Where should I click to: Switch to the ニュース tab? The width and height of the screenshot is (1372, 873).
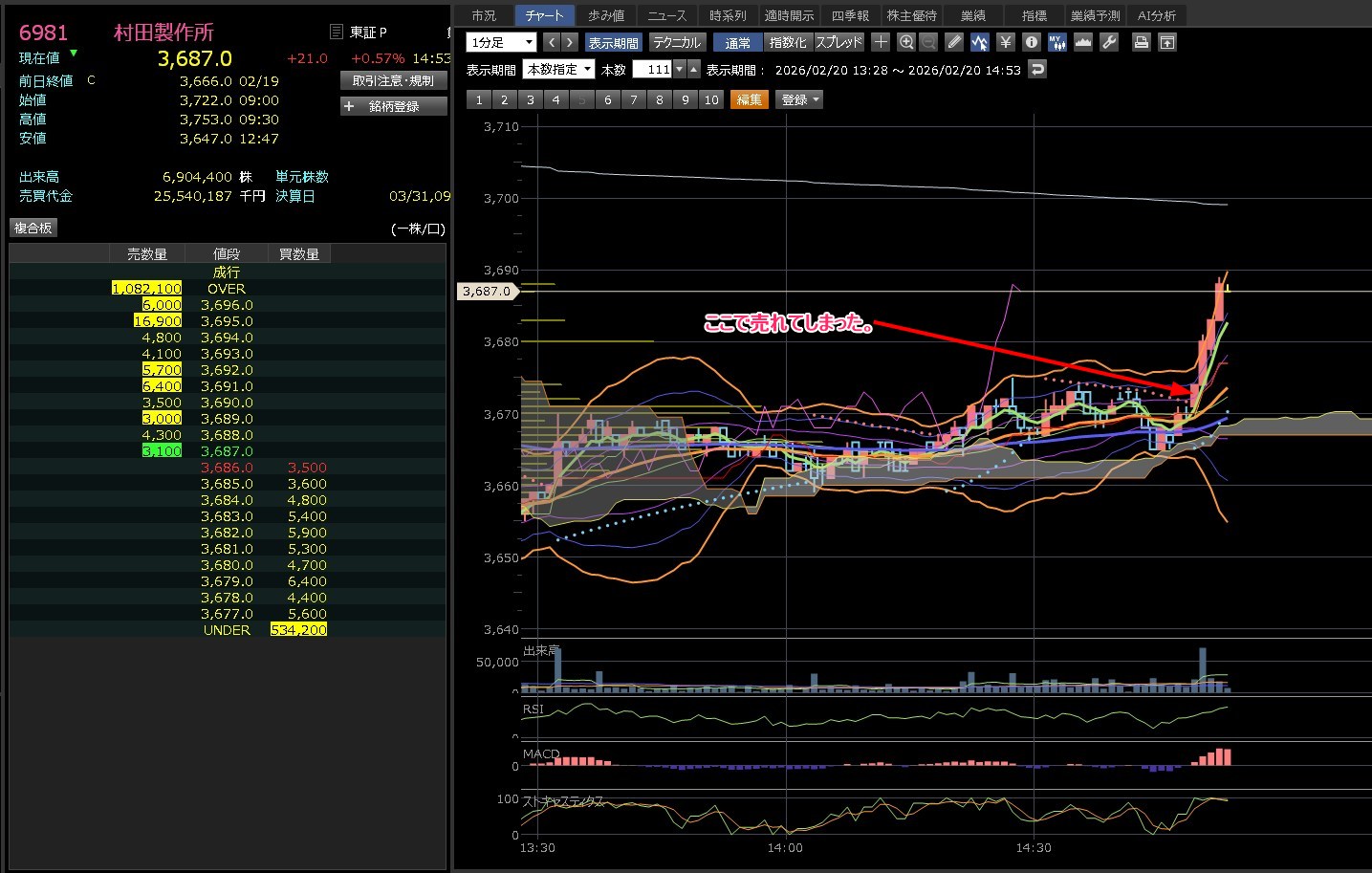[x=666, y=15]
